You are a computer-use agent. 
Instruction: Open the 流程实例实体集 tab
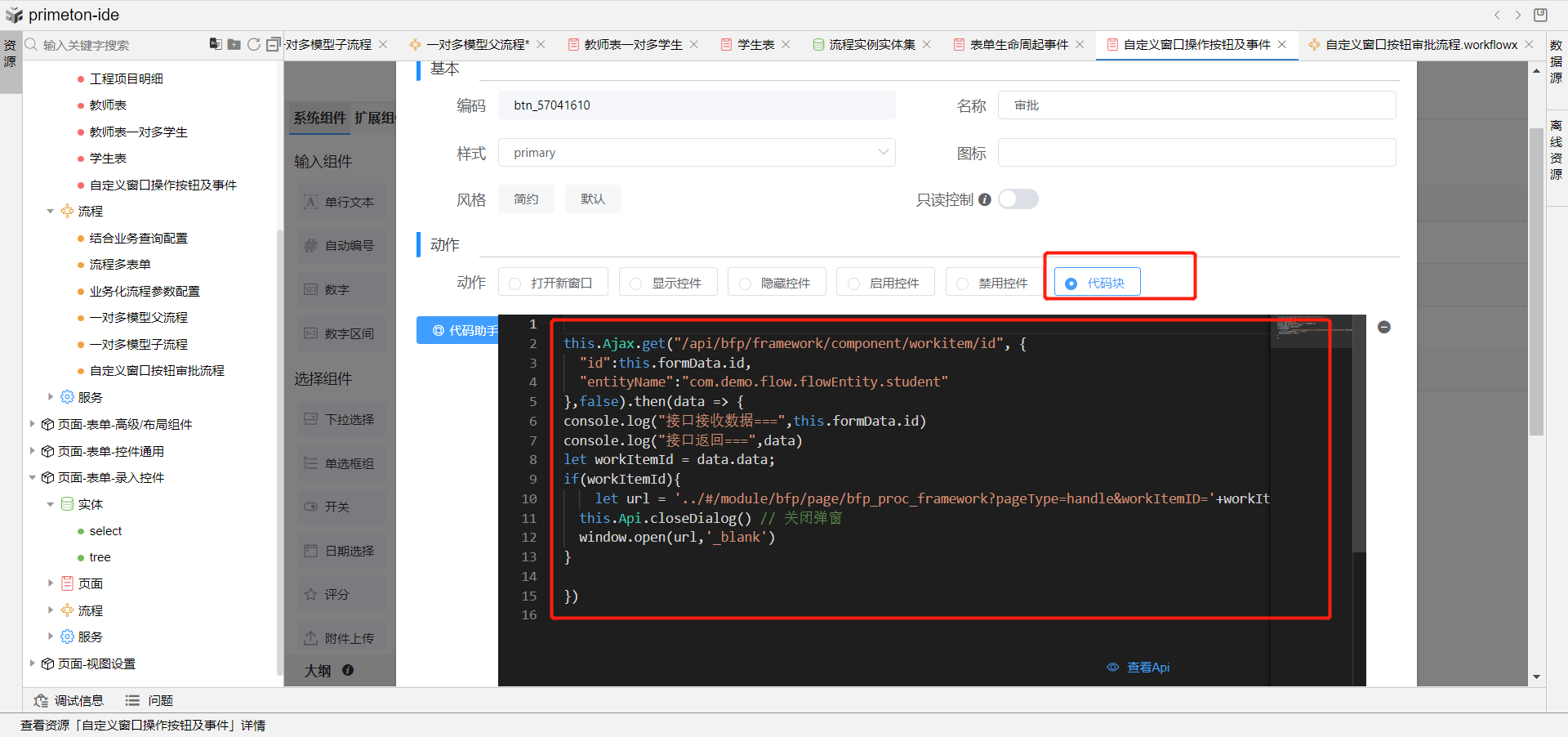point(871,45)
